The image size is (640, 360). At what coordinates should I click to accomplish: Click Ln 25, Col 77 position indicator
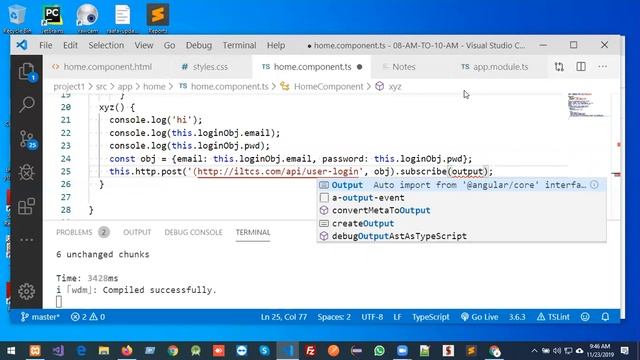(x=284, y=317)
